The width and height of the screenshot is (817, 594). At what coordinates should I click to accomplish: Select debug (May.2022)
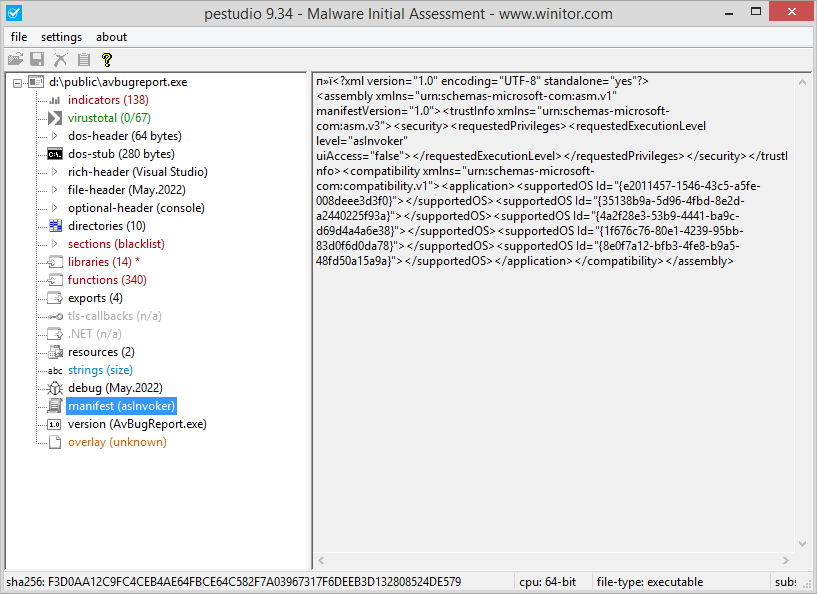pos(115,388)
